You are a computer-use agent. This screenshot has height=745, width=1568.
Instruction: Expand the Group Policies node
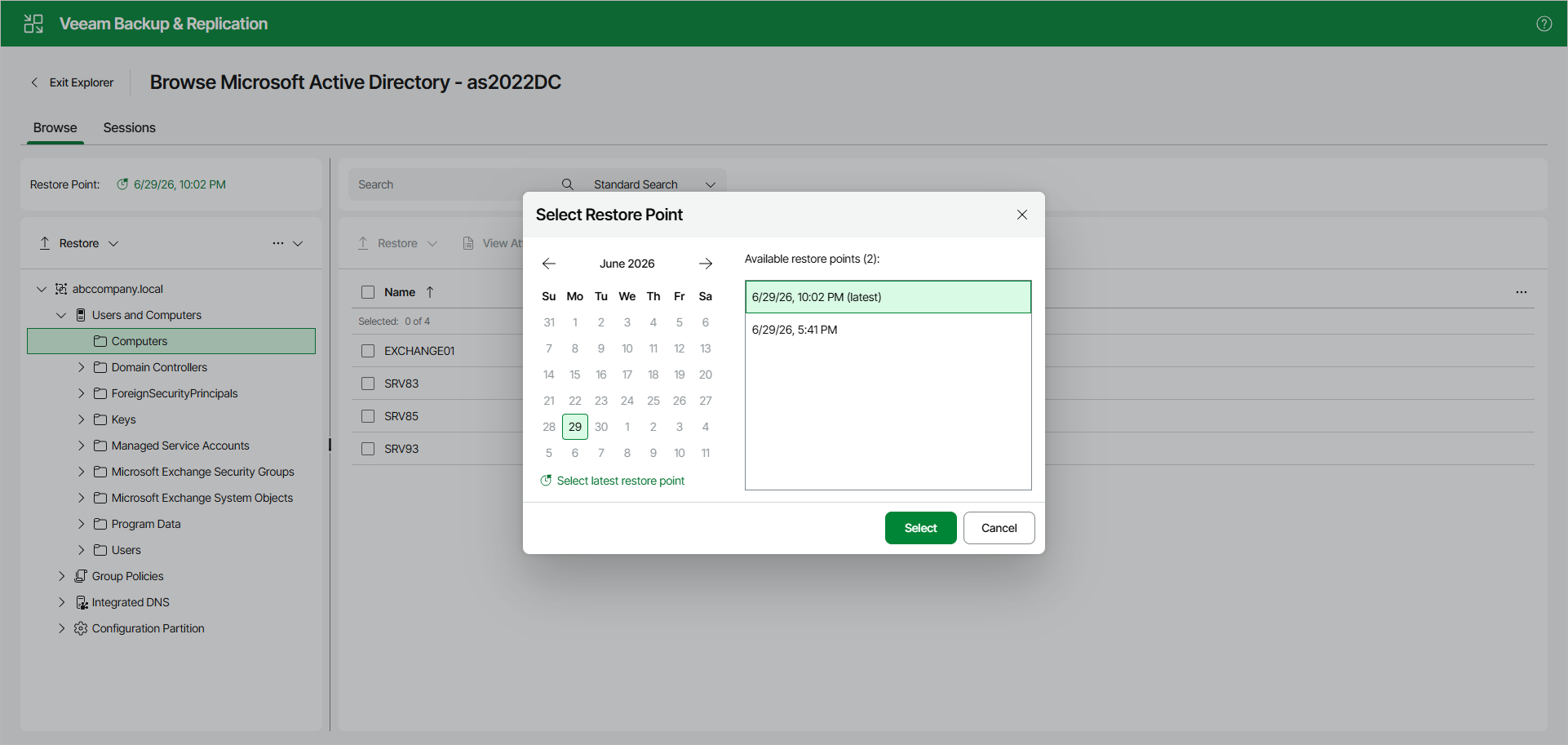(x=61, y=576)
